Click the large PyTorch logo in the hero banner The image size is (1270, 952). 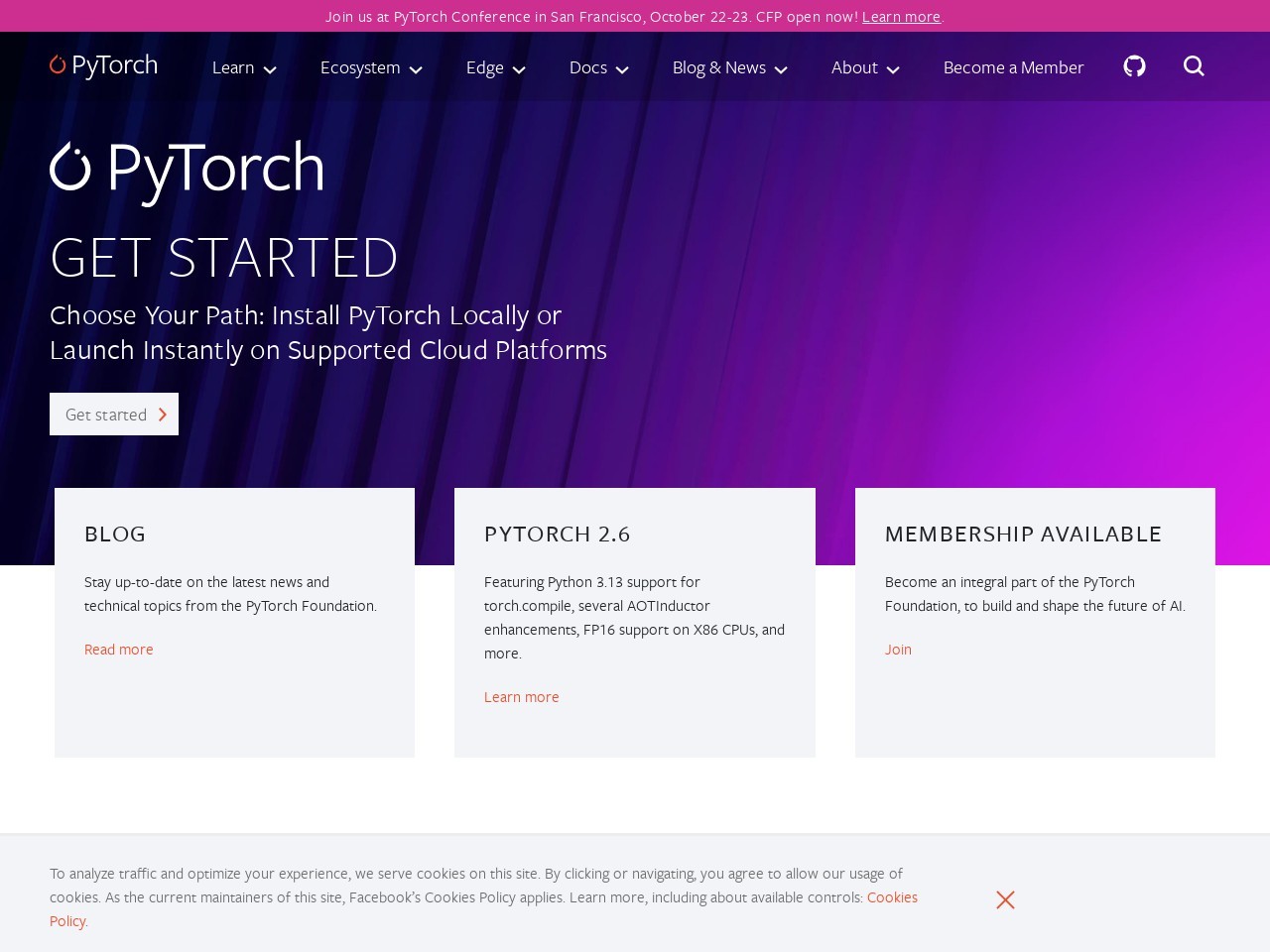tap(187, 167)
